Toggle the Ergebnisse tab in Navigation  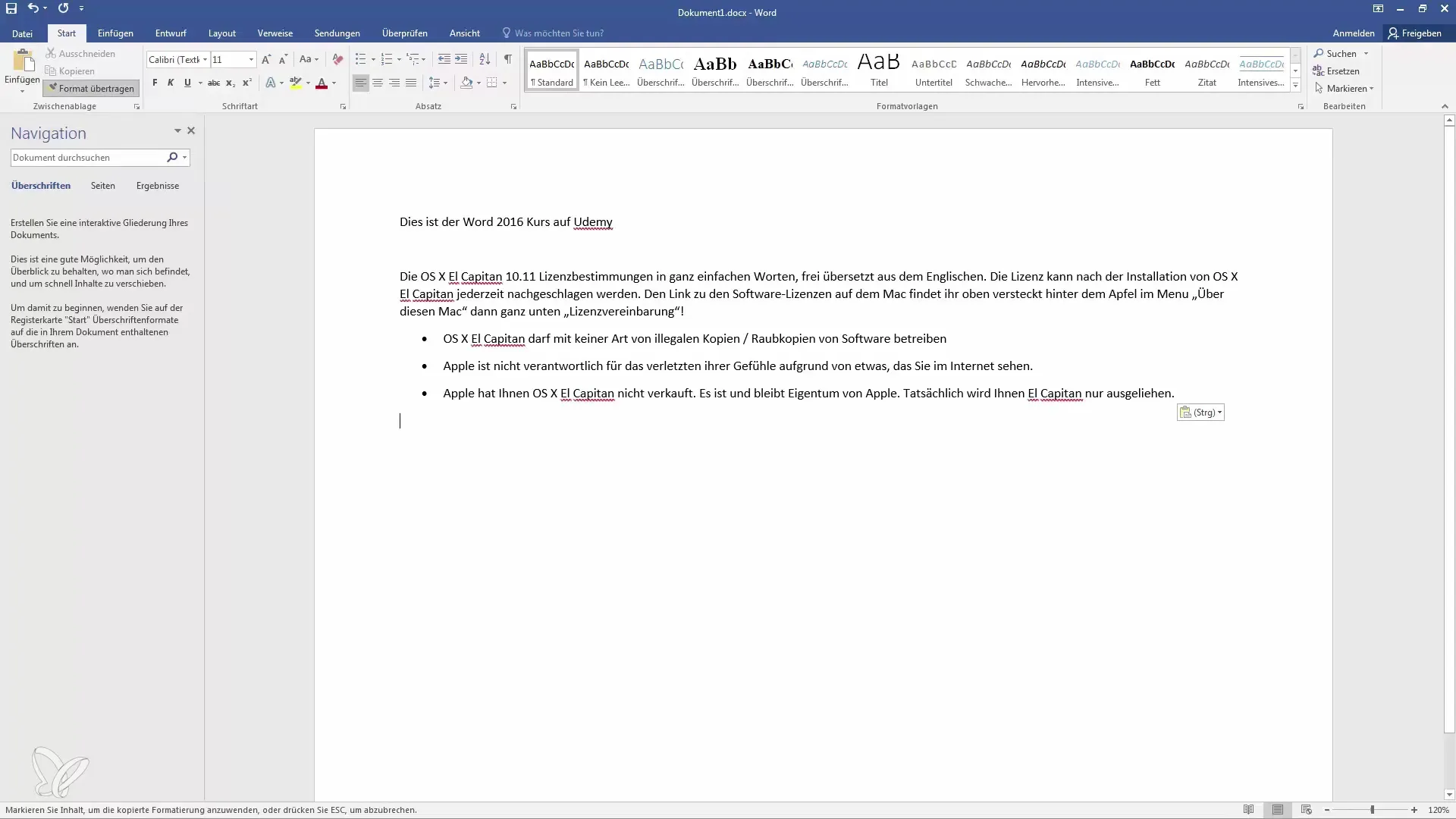point(157,185)
